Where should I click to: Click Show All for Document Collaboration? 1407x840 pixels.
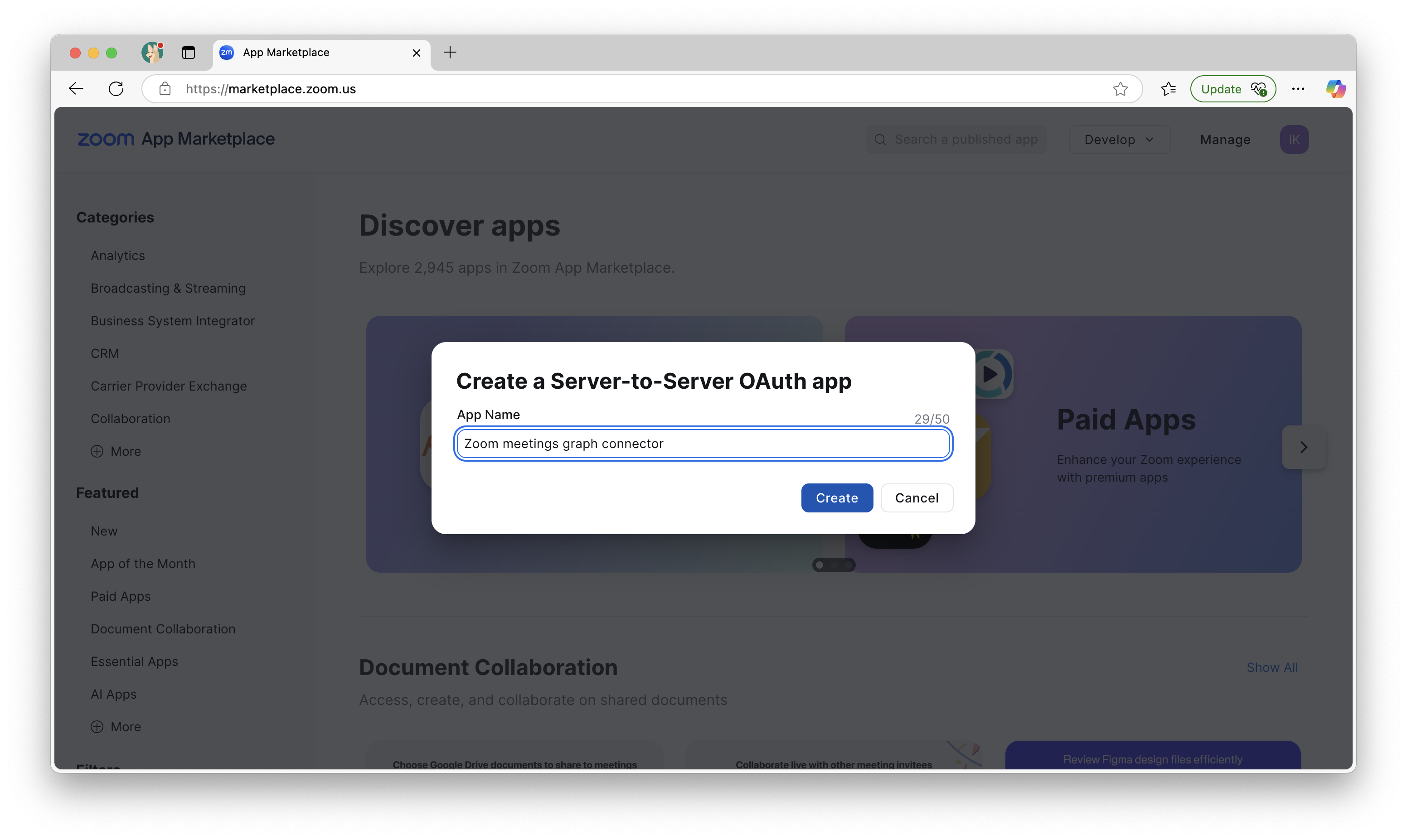(x=1271, y=667)
